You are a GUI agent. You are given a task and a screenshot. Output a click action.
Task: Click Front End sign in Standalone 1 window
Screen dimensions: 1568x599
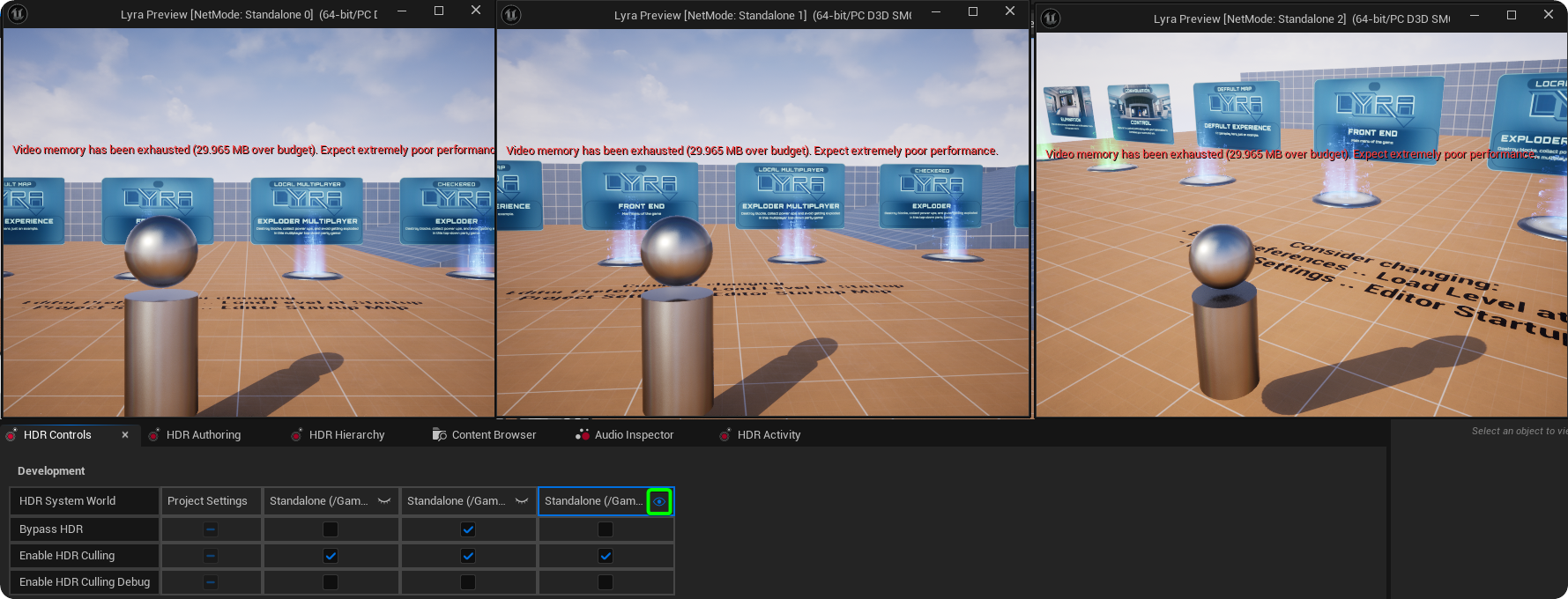pyautogui.click(x=641, y=196)
